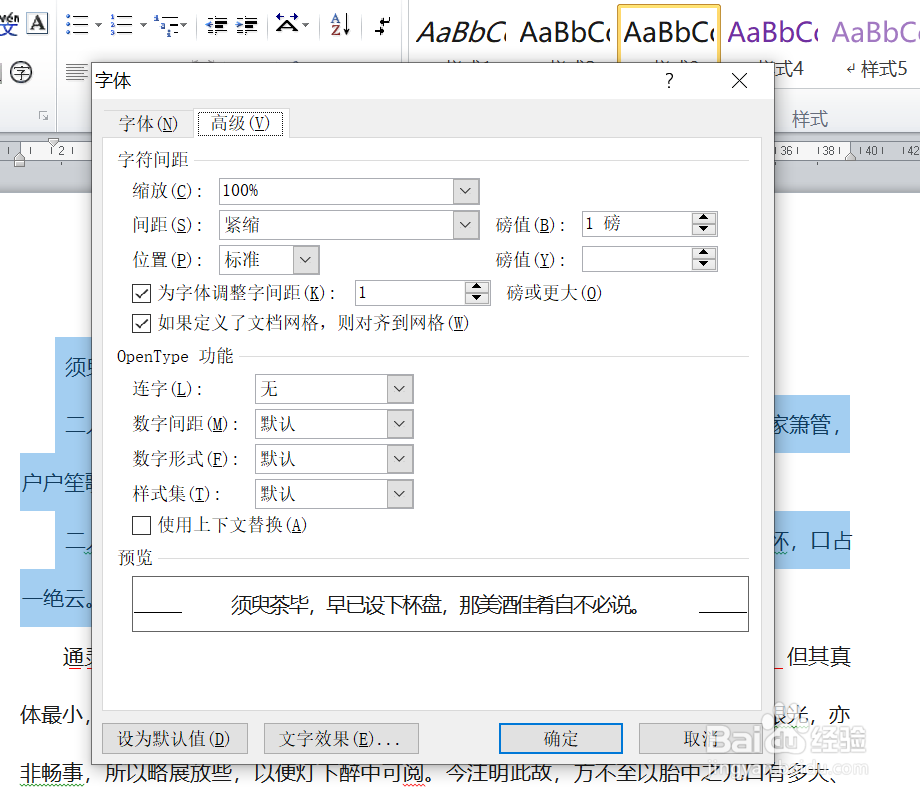Image resolution: width=920 pixels, height=800 pixels.
Task: Open the 缩放 100% dropdown
Action: [x=463, y=191]
